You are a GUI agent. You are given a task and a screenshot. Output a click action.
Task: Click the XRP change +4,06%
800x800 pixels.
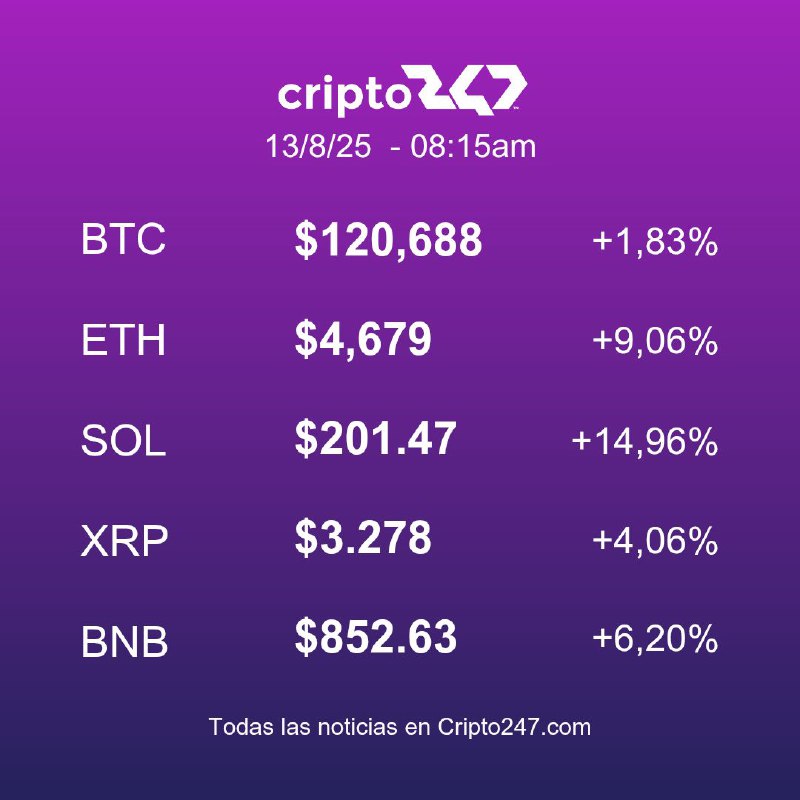pos(655,541)
